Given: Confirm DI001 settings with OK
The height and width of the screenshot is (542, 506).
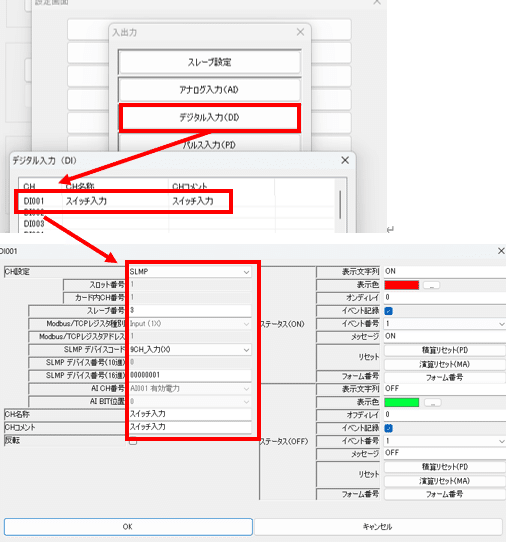Looking at the screenshot, I should [128, 526].
